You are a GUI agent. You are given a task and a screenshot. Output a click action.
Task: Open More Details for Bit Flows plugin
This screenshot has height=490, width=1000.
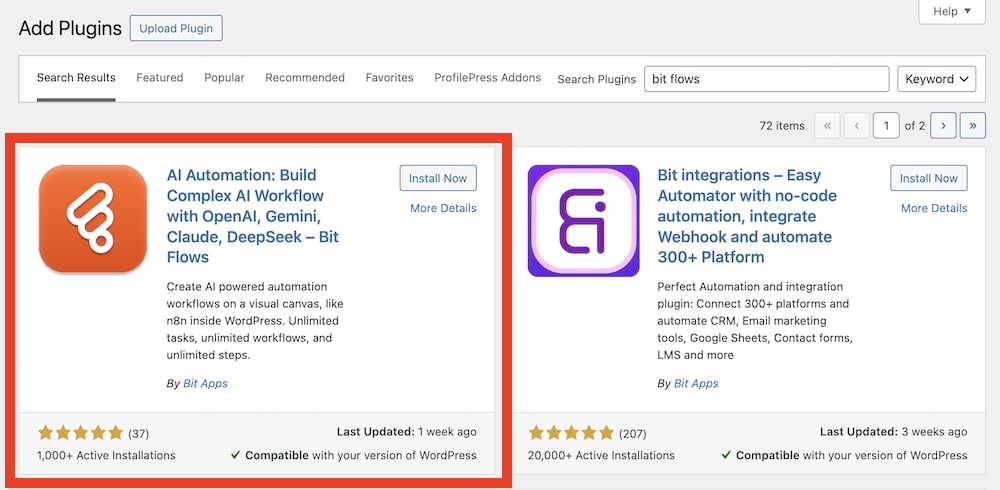click(x=443, y=208)
